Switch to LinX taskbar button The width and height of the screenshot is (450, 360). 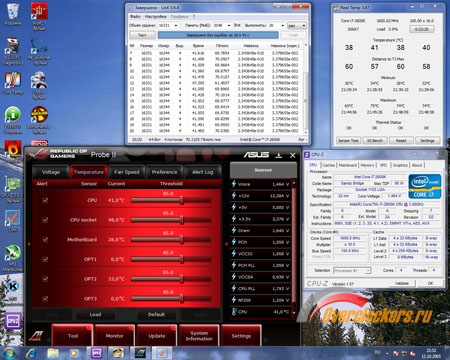point(162,353)
